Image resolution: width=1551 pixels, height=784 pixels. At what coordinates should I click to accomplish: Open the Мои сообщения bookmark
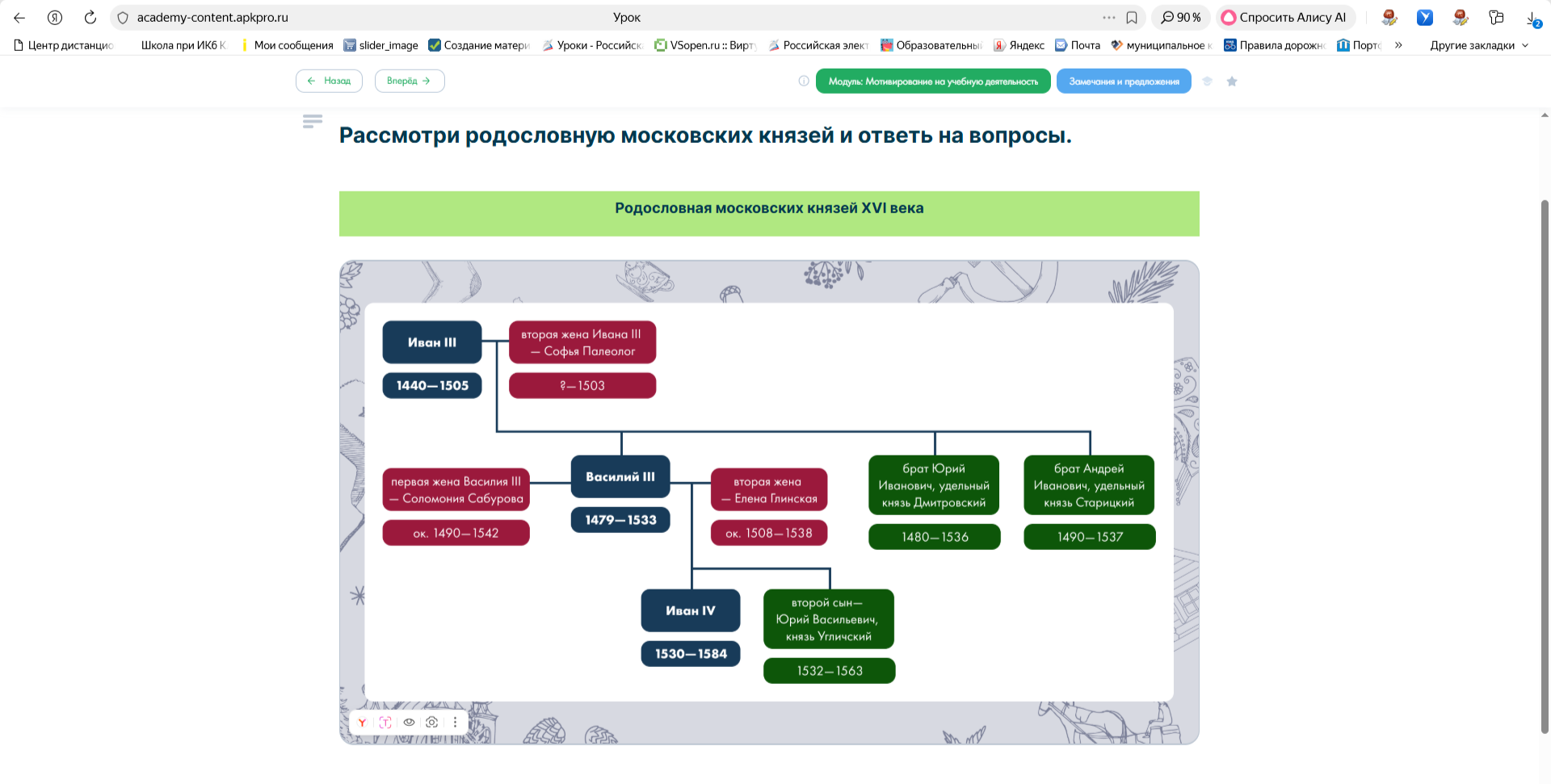(287, 46)
